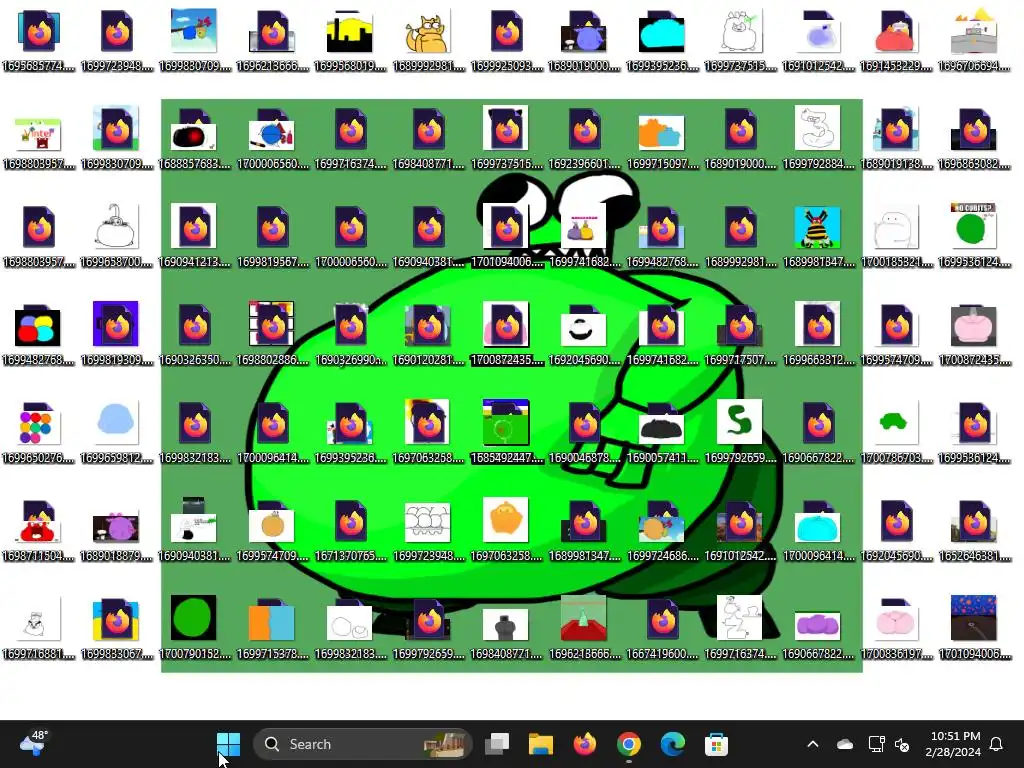Launch File Explorer from the taskbar
The image size is (1024, 768).
point(541,744)
